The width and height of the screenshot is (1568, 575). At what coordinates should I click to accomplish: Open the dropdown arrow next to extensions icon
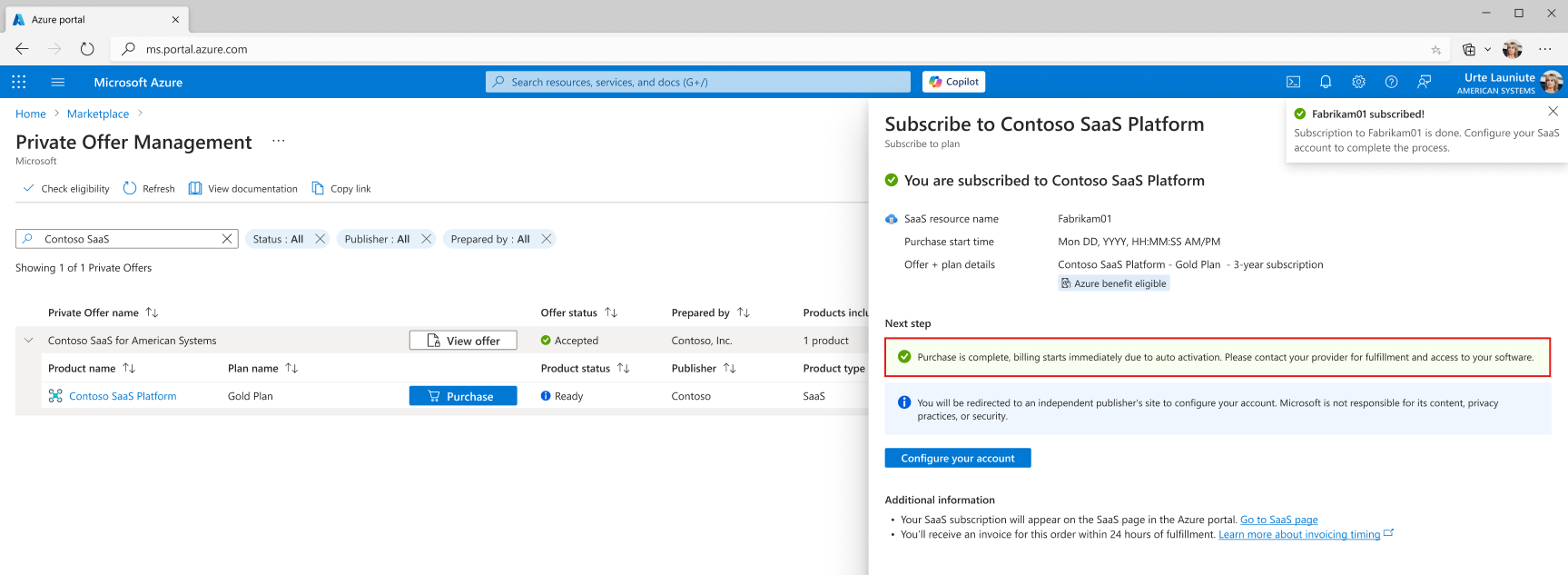[1487, 49]
